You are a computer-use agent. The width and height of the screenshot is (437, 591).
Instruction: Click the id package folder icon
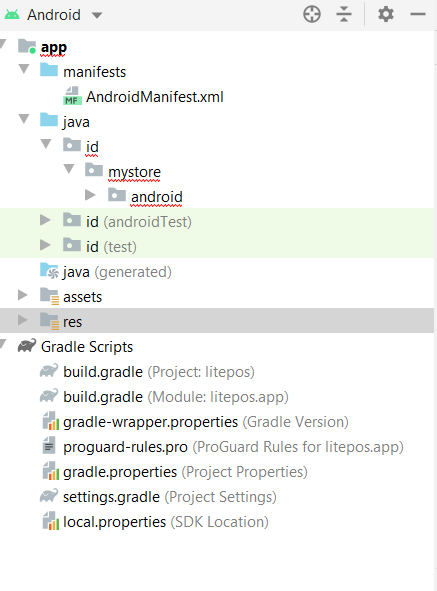click(x=72, y=145)
